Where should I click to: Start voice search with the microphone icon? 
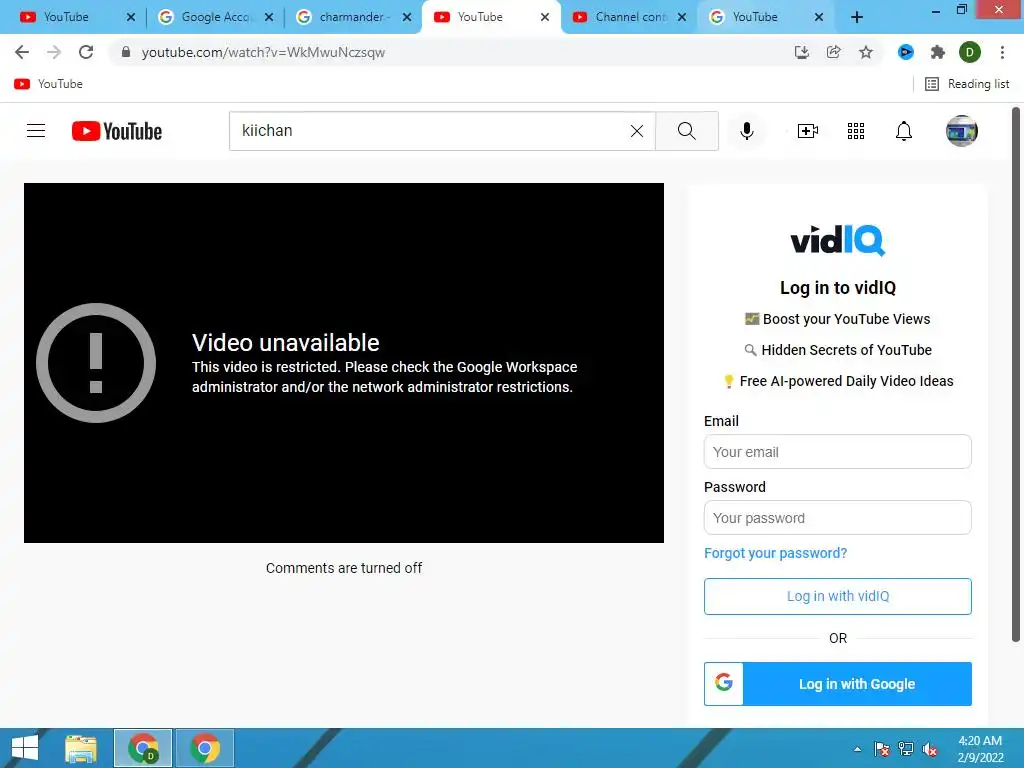coord(746,131)
